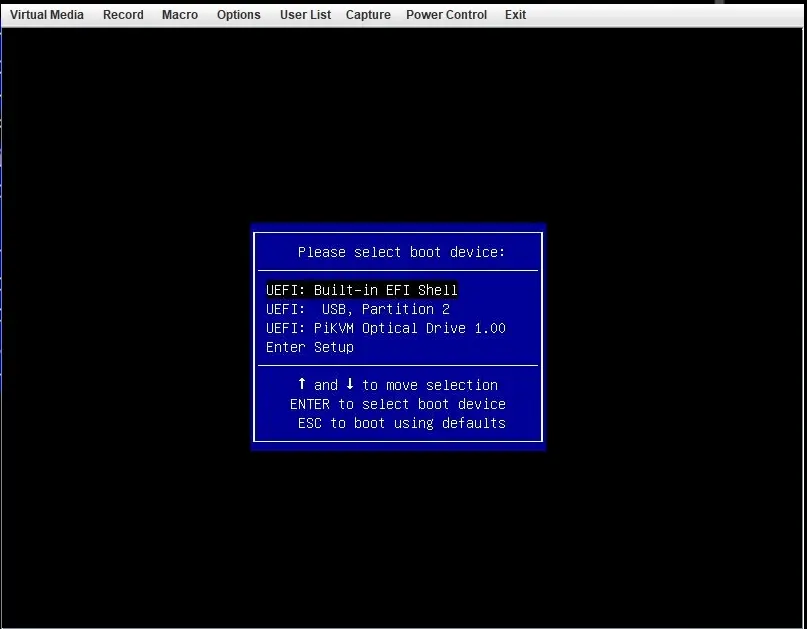Open the Power Control menu
Viewport: 807px width, 629px height.
(446, 15)
